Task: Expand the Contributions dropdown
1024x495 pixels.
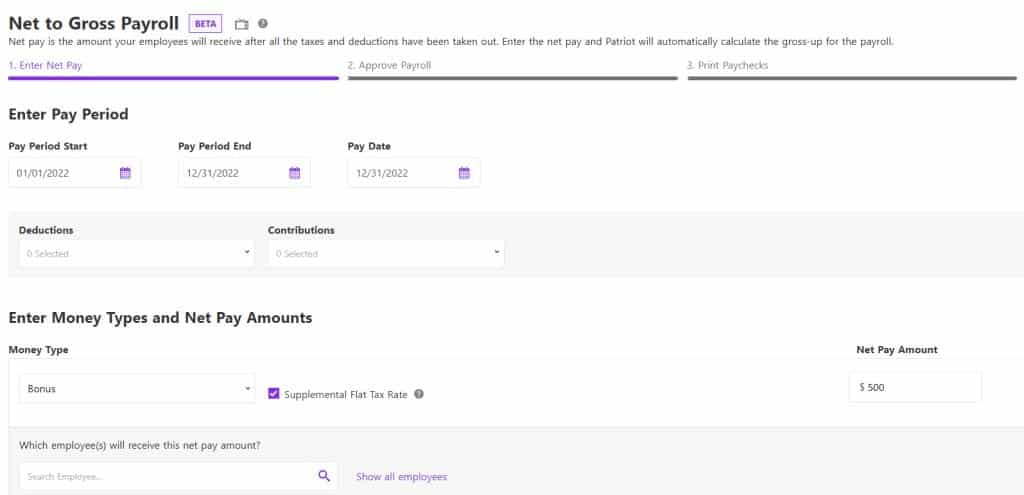Action: pos(385,253)
